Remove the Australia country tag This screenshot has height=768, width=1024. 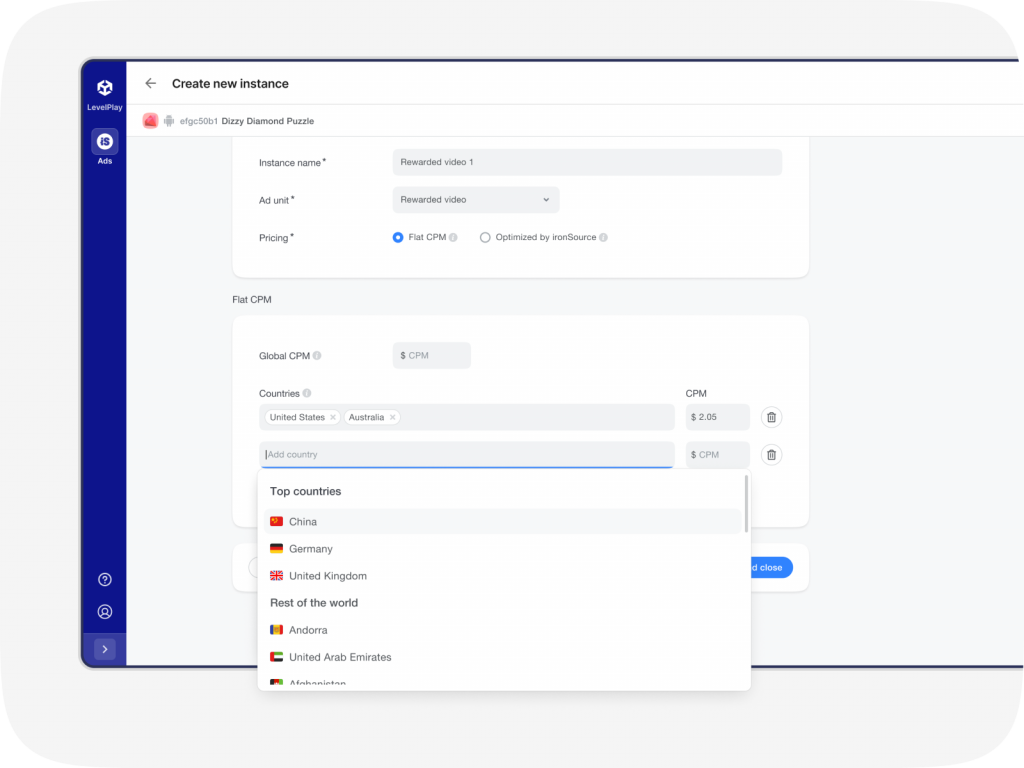[393, 418]
